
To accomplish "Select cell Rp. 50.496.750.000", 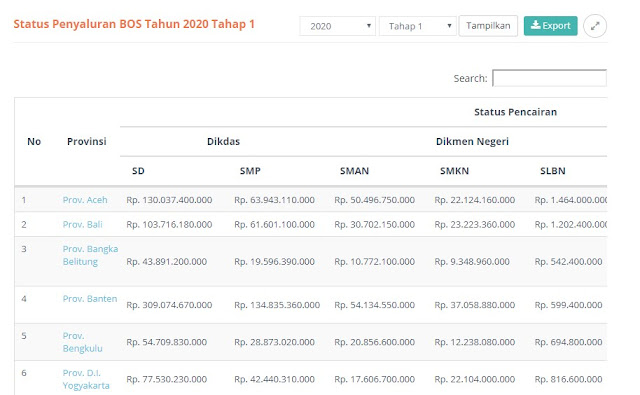I will (374, 200).
